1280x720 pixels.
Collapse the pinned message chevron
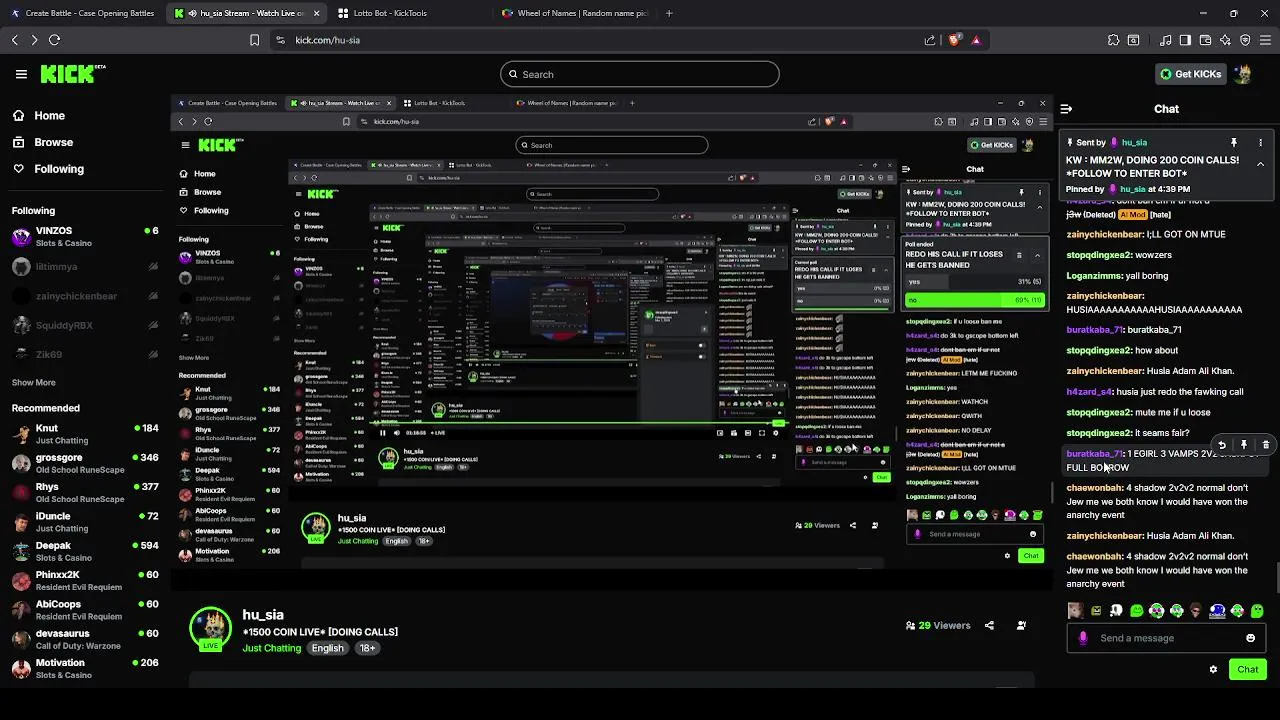(x=1260, y=164)
